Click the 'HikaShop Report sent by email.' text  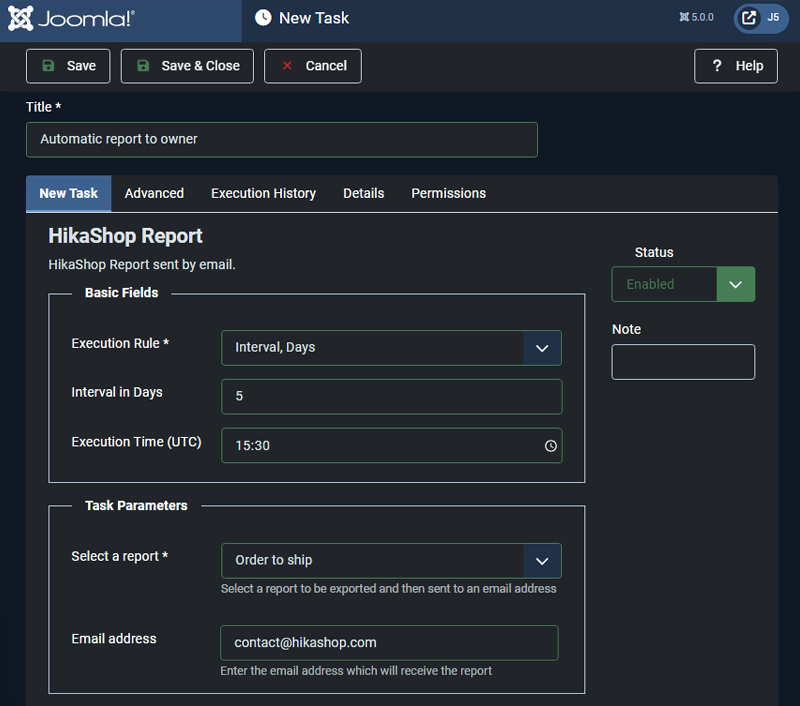click(x=142, y=265)
